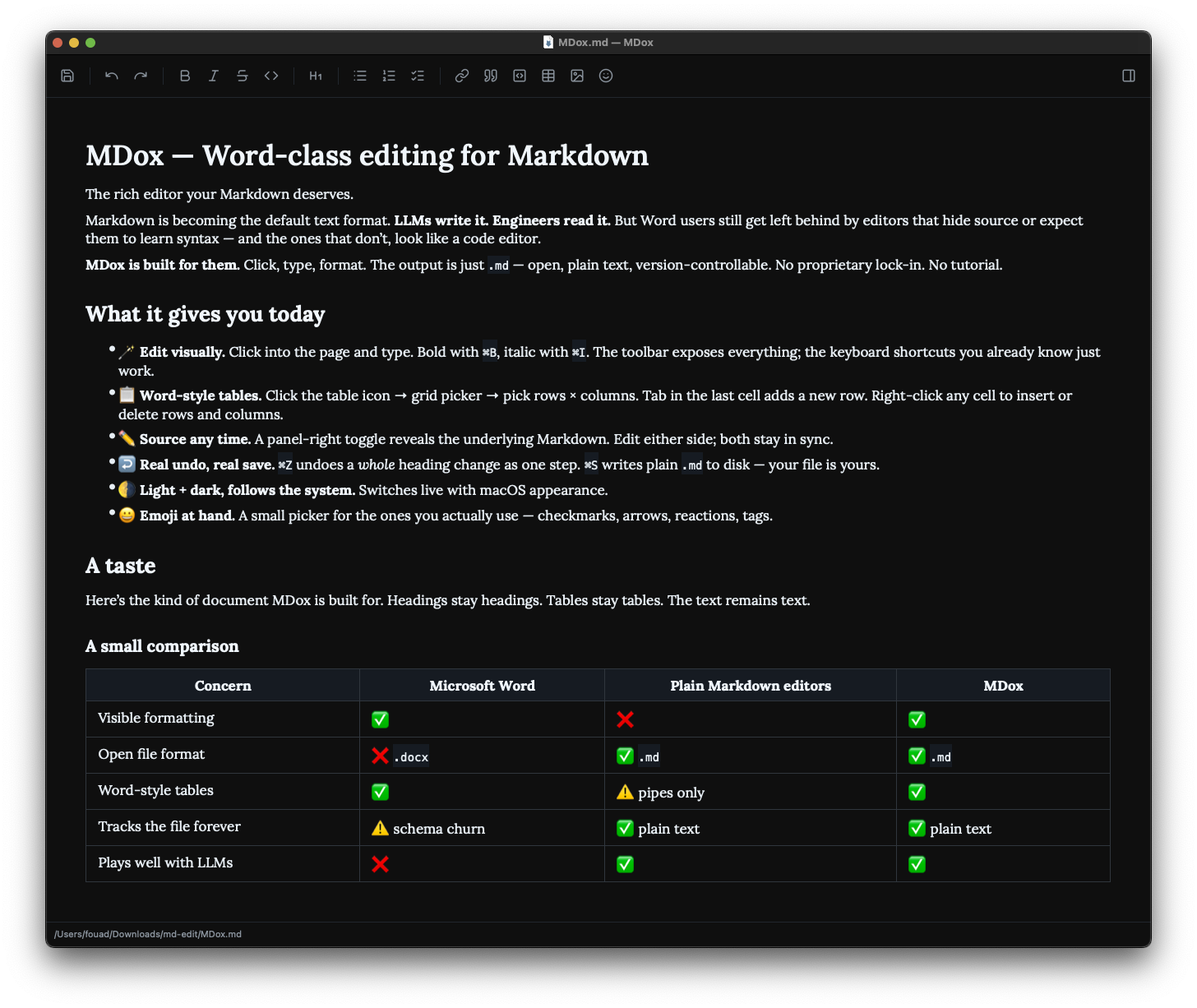Click 'plain text' in Plain Markdown editors column
The image size is (1197, 1008).
(x=668, y=829)
